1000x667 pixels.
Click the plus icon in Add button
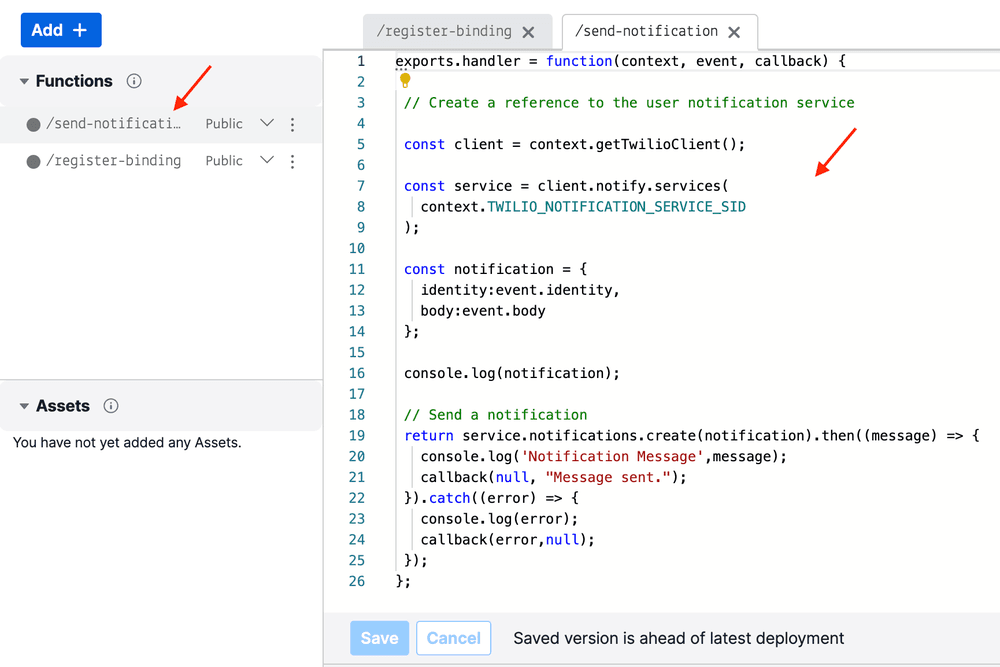coord(79,30)
